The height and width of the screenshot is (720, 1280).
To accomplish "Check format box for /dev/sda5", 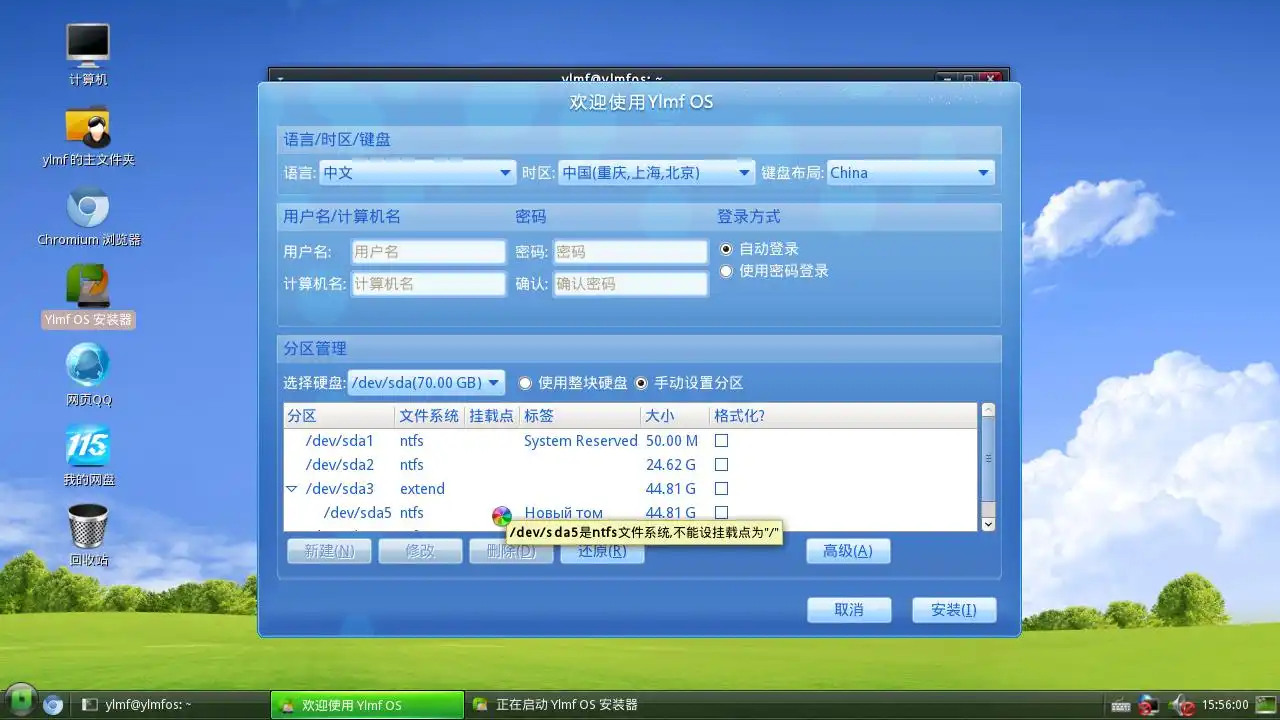I will pos(721,512).
